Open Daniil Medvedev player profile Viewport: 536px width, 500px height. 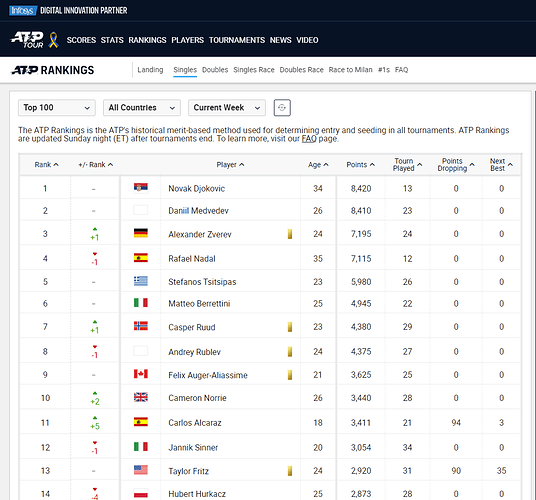[198, 211]
